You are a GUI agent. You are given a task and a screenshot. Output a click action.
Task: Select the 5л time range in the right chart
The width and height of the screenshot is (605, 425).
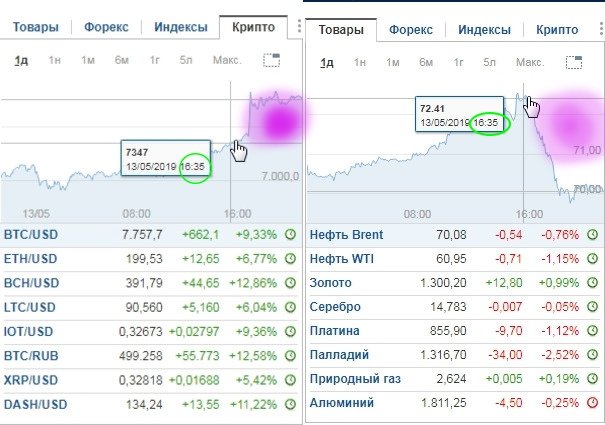pos(490,62)
